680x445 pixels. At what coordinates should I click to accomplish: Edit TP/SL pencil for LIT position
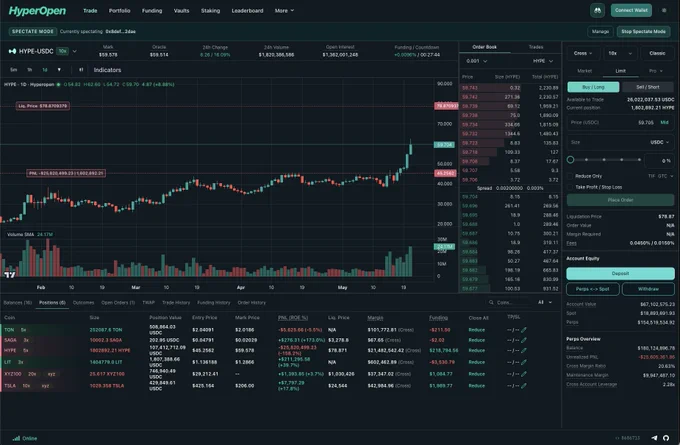(x=524, y=362)
